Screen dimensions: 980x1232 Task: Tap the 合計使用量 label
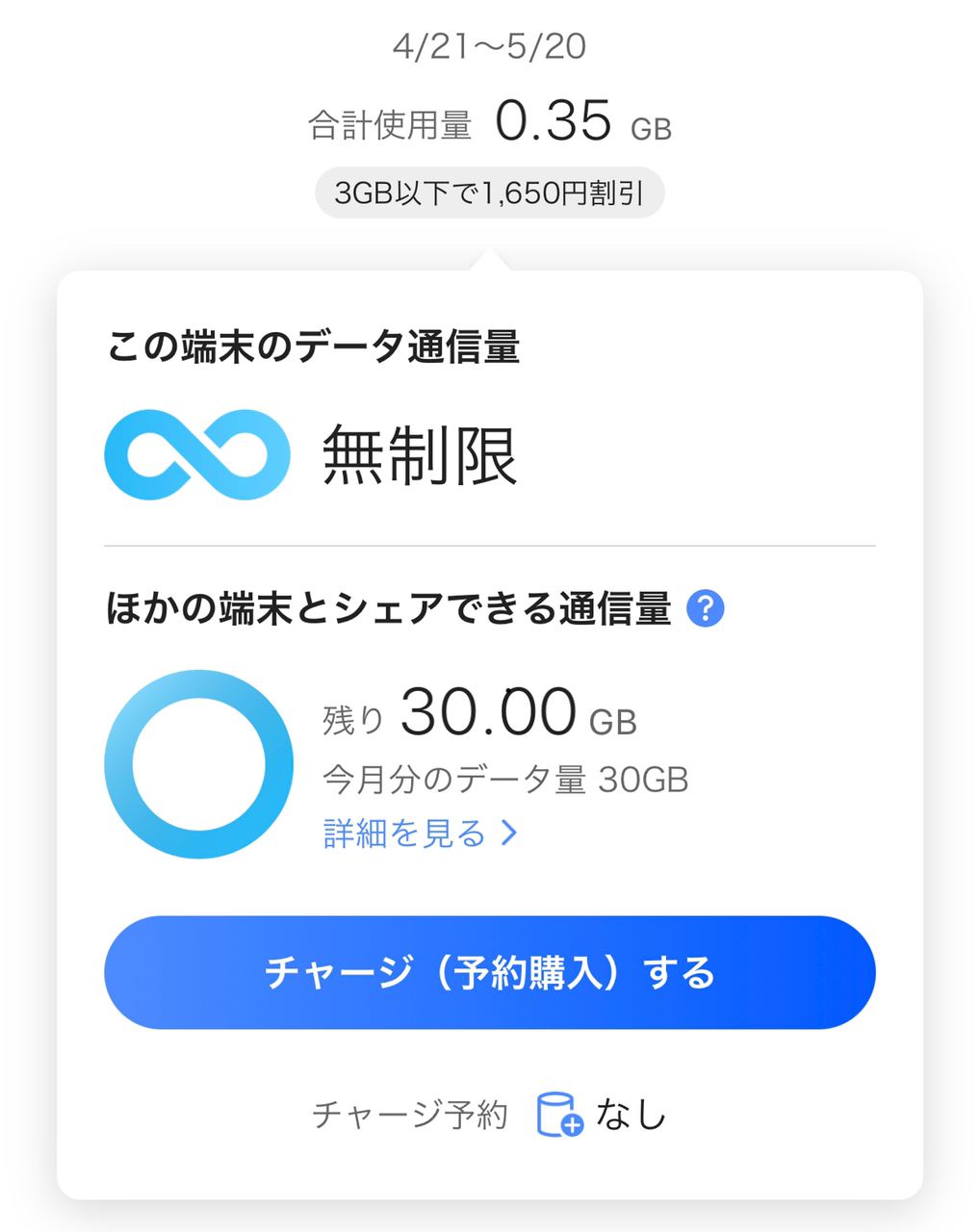(390, 126)
